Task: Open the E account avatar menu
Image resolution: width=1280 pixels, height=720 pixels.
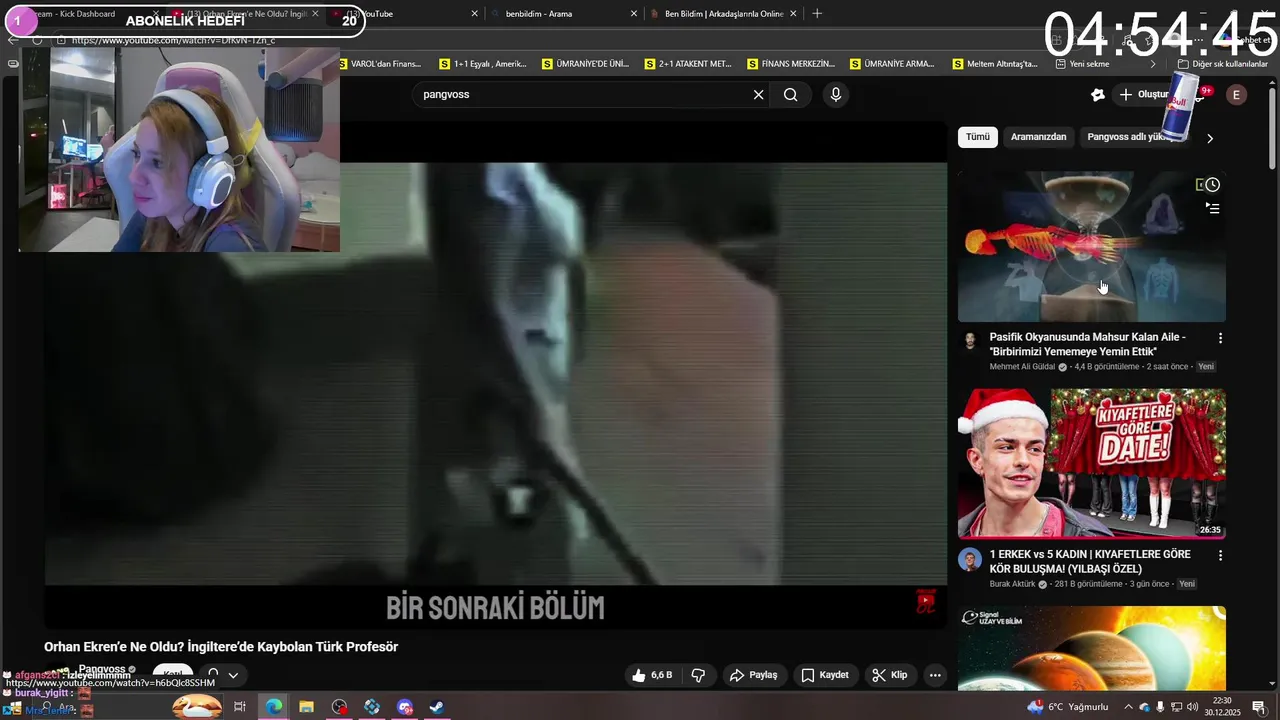Action: click(x=1237, y=94)
